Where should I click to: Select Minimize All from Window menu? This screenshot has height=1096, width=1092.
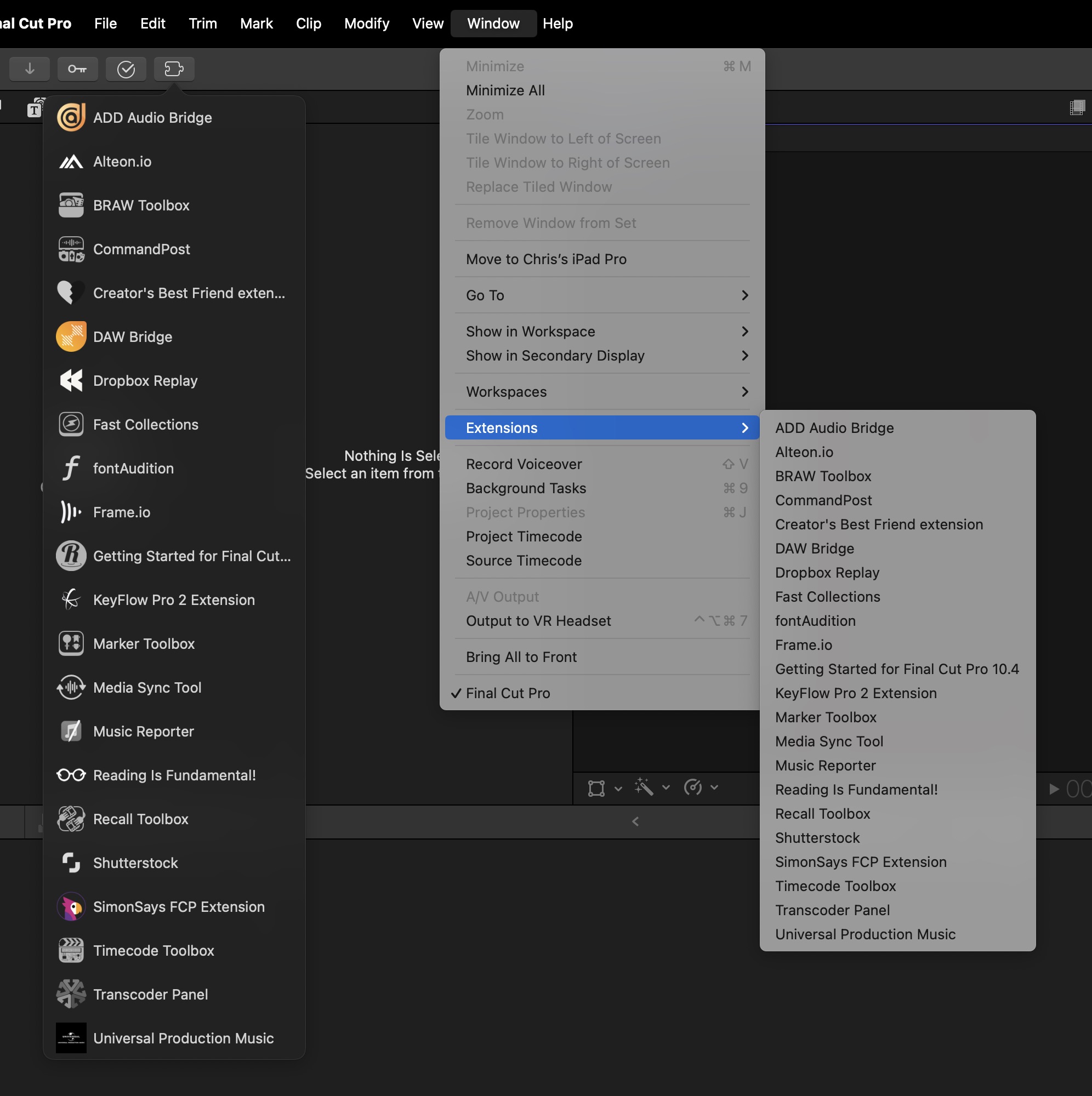pos(505,90)
